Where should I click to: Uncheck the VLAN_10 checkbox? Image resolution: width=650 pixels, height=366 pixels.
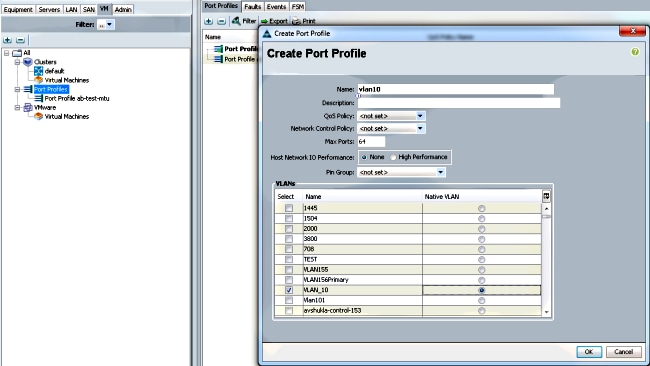289,290
